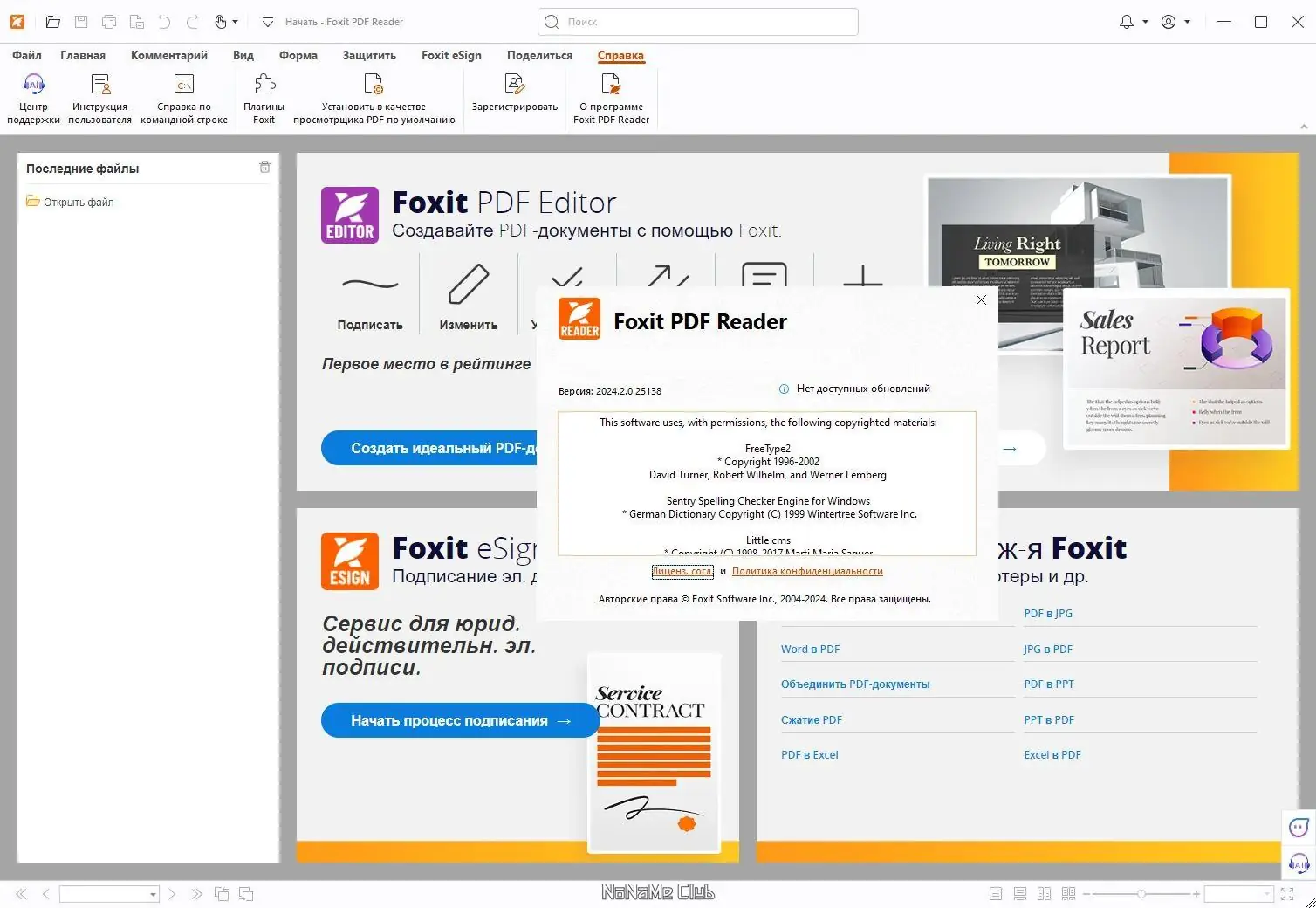
Task: Expand the arrow beside the notification bell
Action: [x=1145, y=22]
